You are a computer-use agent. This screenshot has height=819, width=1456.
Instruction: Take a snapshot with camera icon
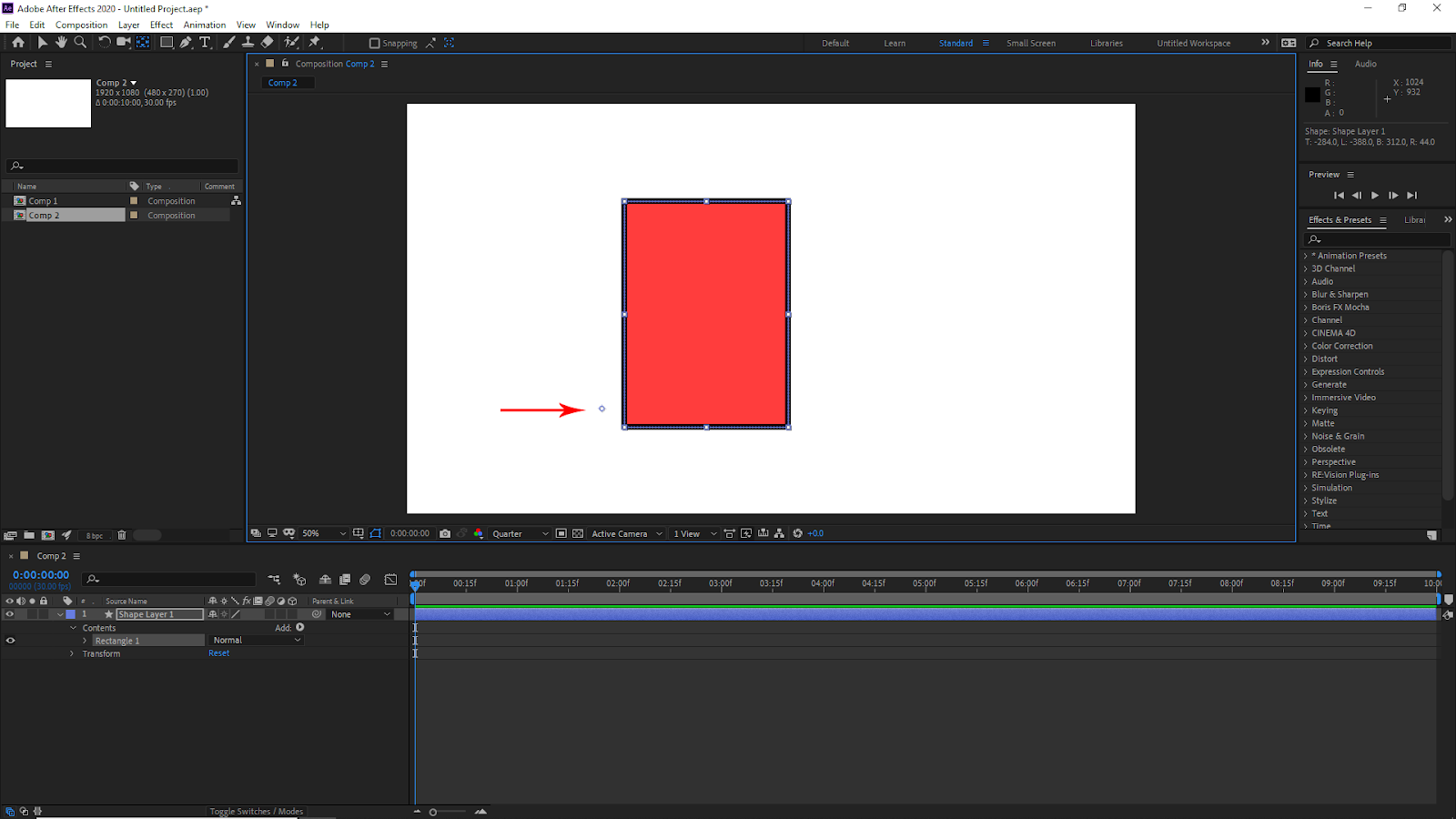coord(445,534)
